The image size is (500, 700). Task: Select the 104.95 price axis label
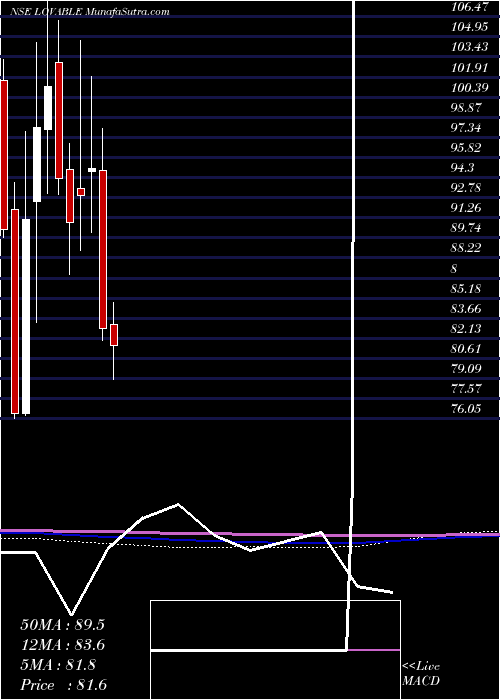click(x=470, y=26)
